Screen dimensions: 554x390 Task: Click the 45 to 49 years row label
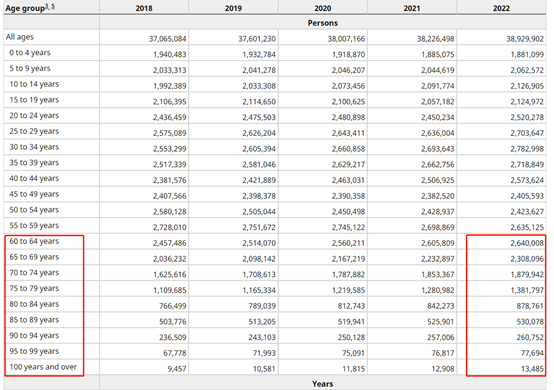(x=34, y=194)
